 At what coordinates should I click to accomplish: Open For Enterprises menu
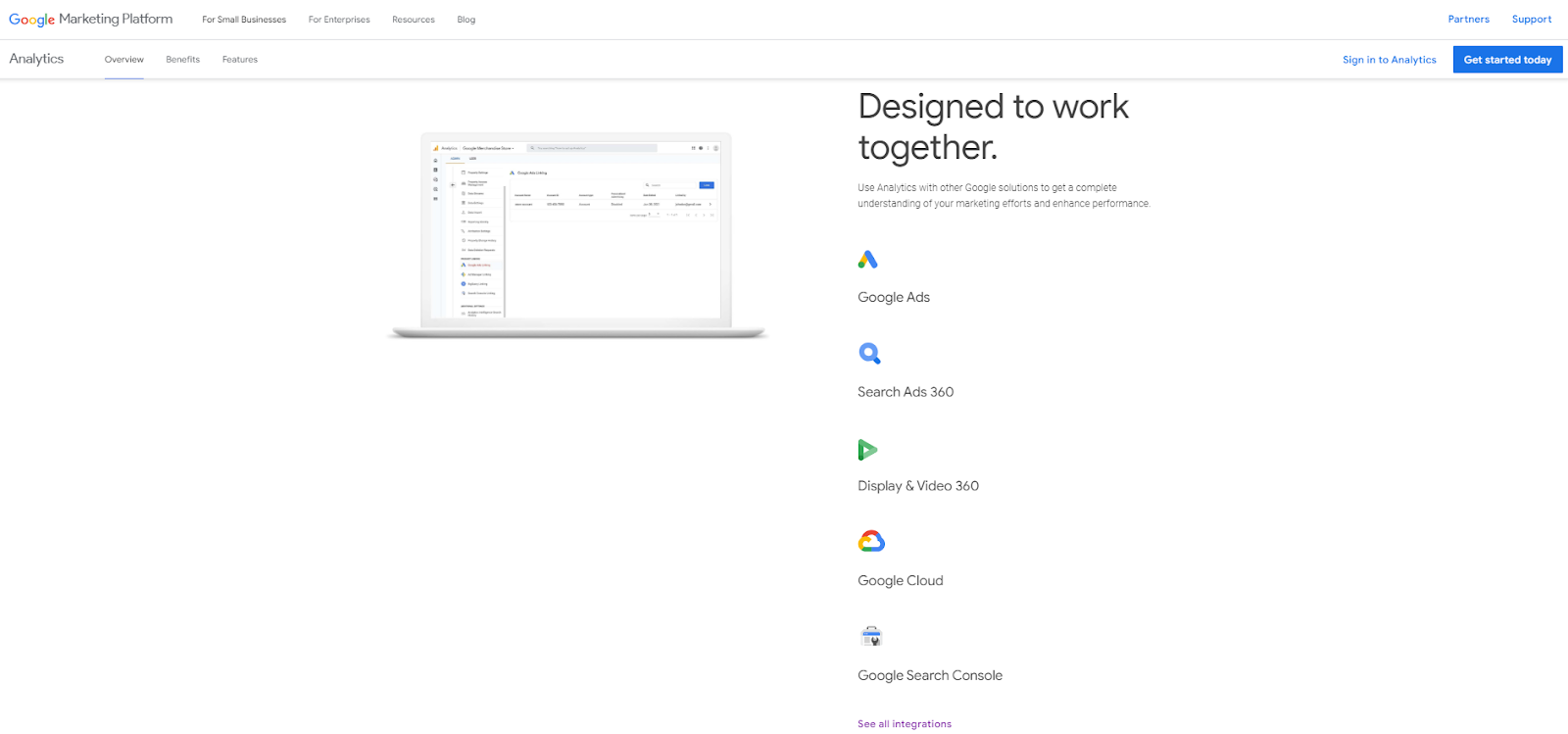339,20
